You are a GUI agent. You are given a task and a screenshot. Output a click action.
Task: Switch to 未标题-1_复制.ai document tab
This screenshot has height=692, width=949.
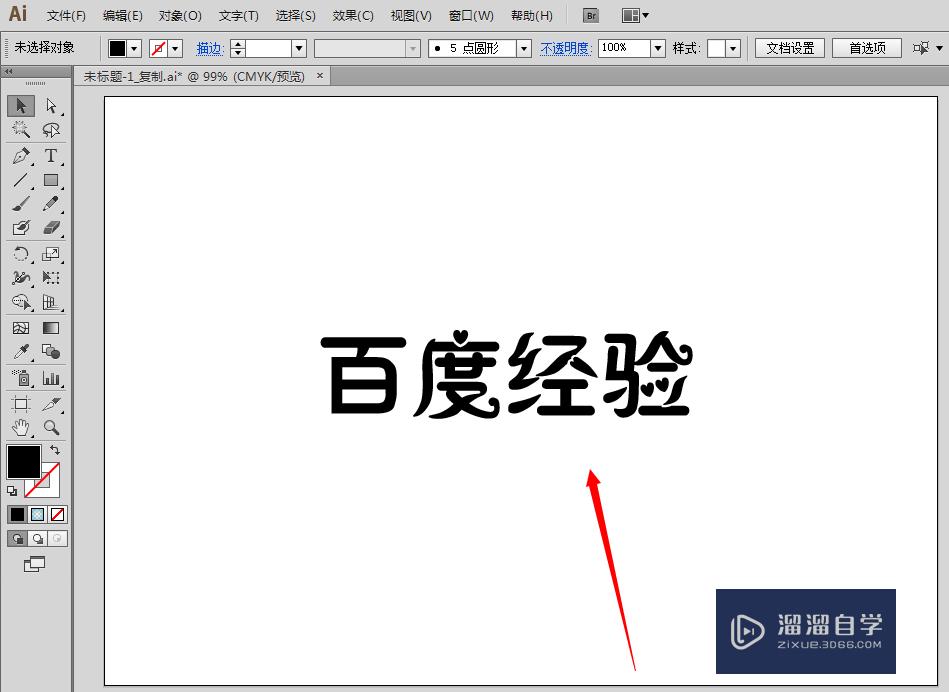[x=194, y=77]
